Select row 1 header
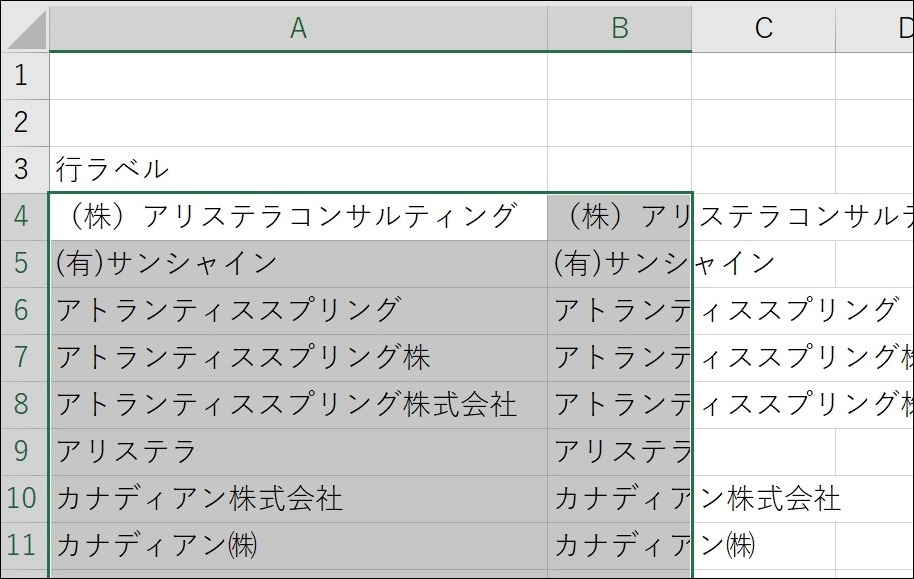This screenshot has height=579, width=914. [24, 76]
